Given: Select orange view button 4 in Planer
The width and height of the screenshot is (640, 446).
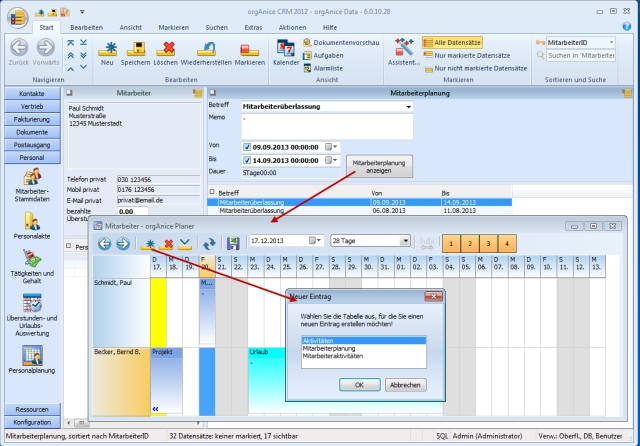Looking at the screenshot, I should tap(507, 244).
